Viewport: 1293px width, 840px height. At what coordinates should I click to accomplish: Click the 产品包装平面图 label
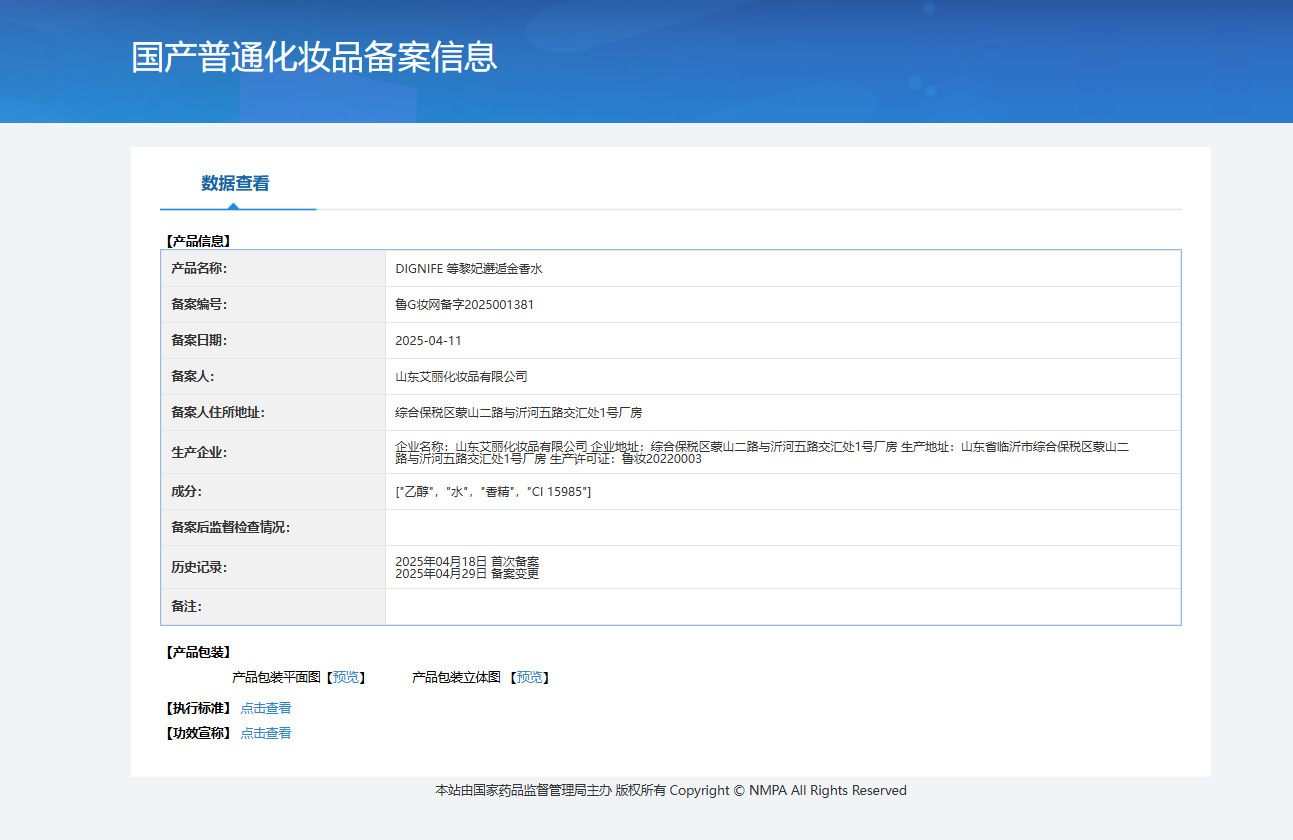click(x=276, y=678)
